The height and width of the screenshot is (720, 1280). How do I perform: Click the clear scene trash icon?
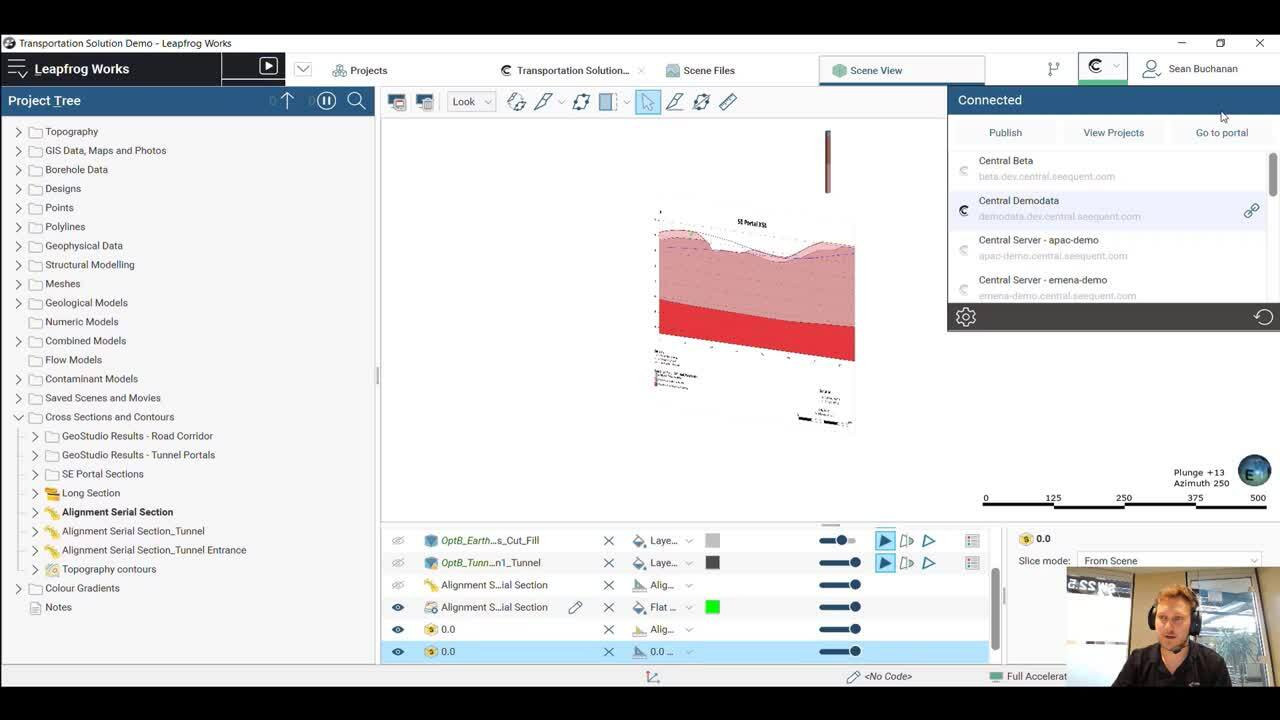tap(425, 102)
